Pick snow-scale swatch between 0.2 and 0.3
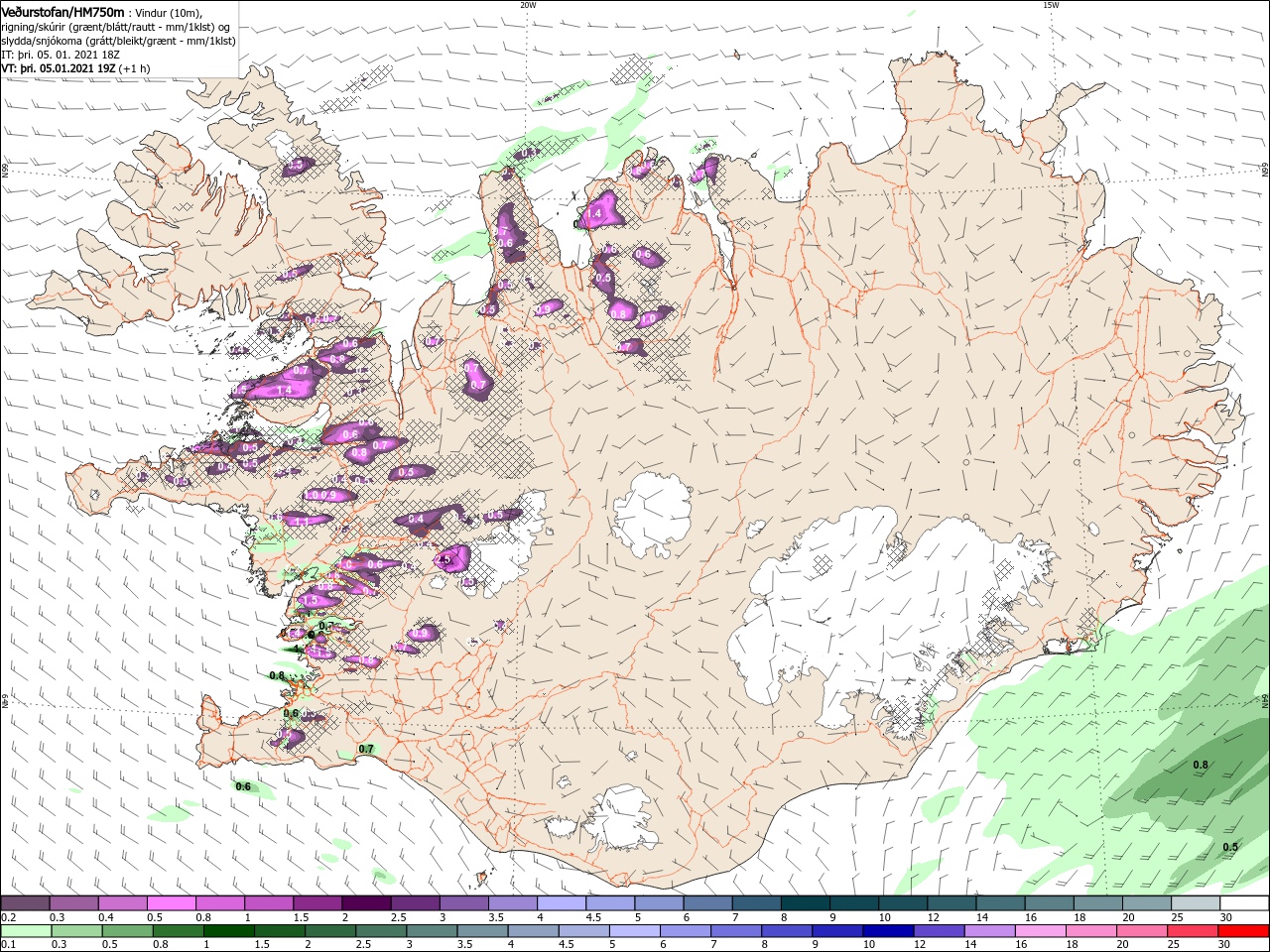The height and width of the screenshot is (952, 1270). pos(25,903)
